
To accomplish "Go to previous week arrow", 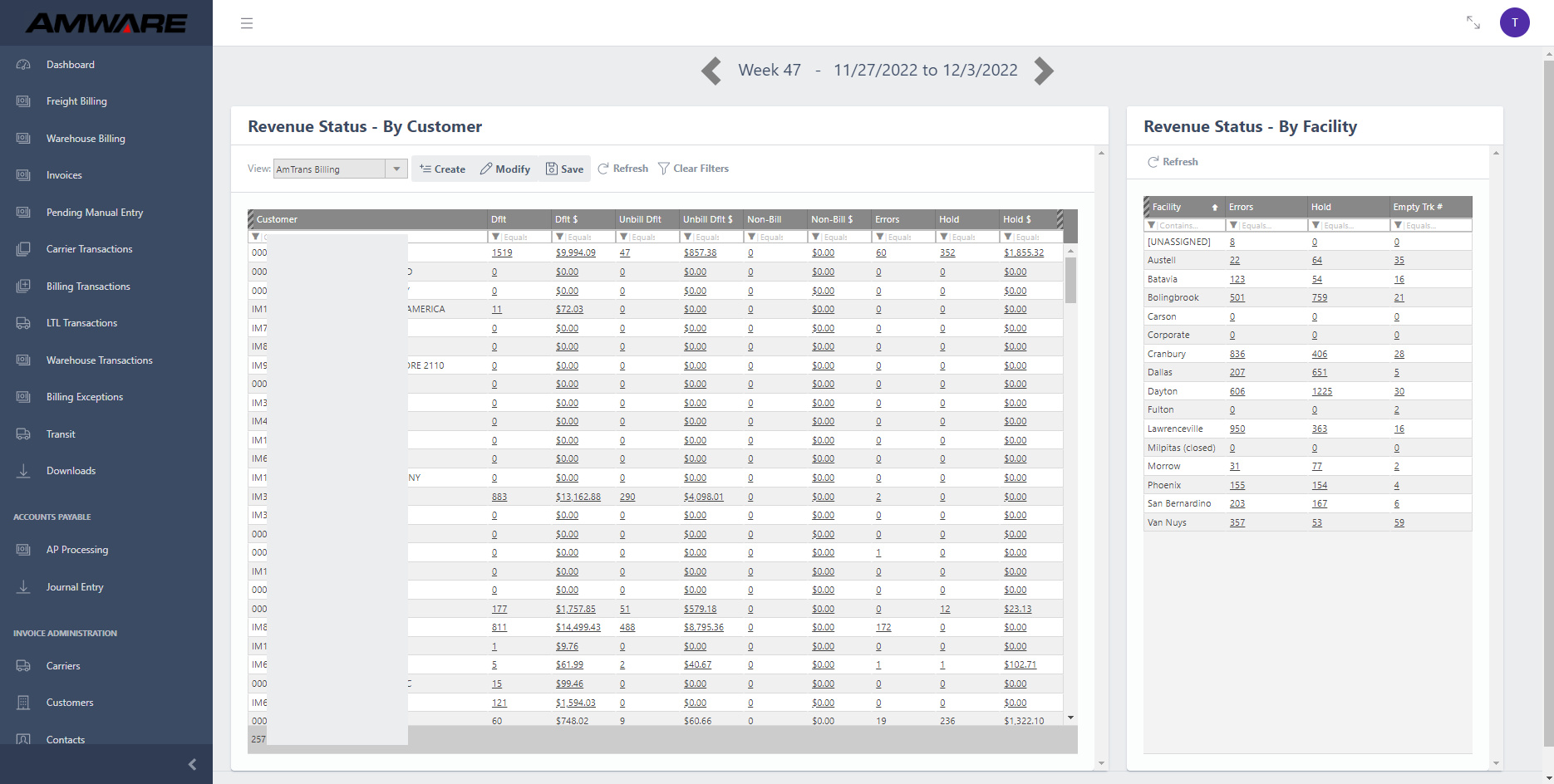I will 711,71.
